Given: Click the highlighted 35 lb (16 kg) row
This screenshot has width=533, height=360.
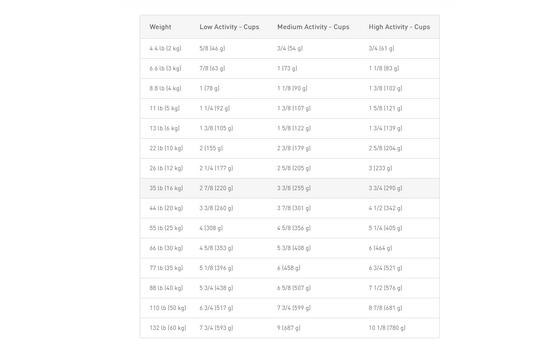Looking at the screenshot, I should click(x=290, y=188).
